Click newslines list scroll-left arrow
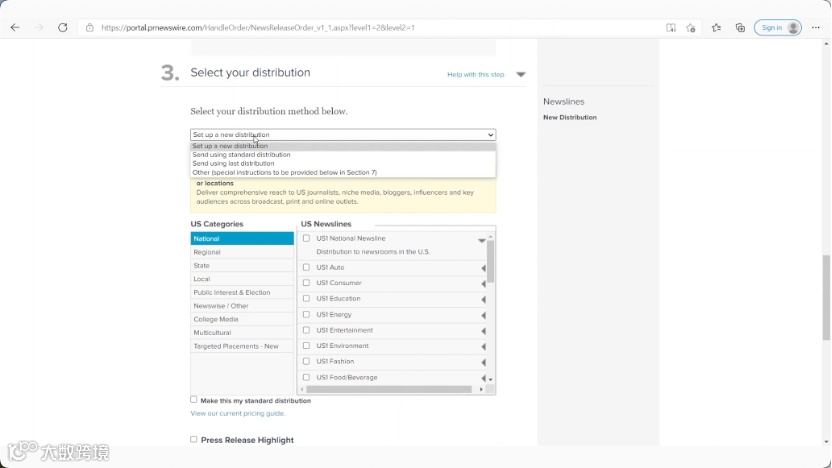832x468 pixels. click(302, 389)
